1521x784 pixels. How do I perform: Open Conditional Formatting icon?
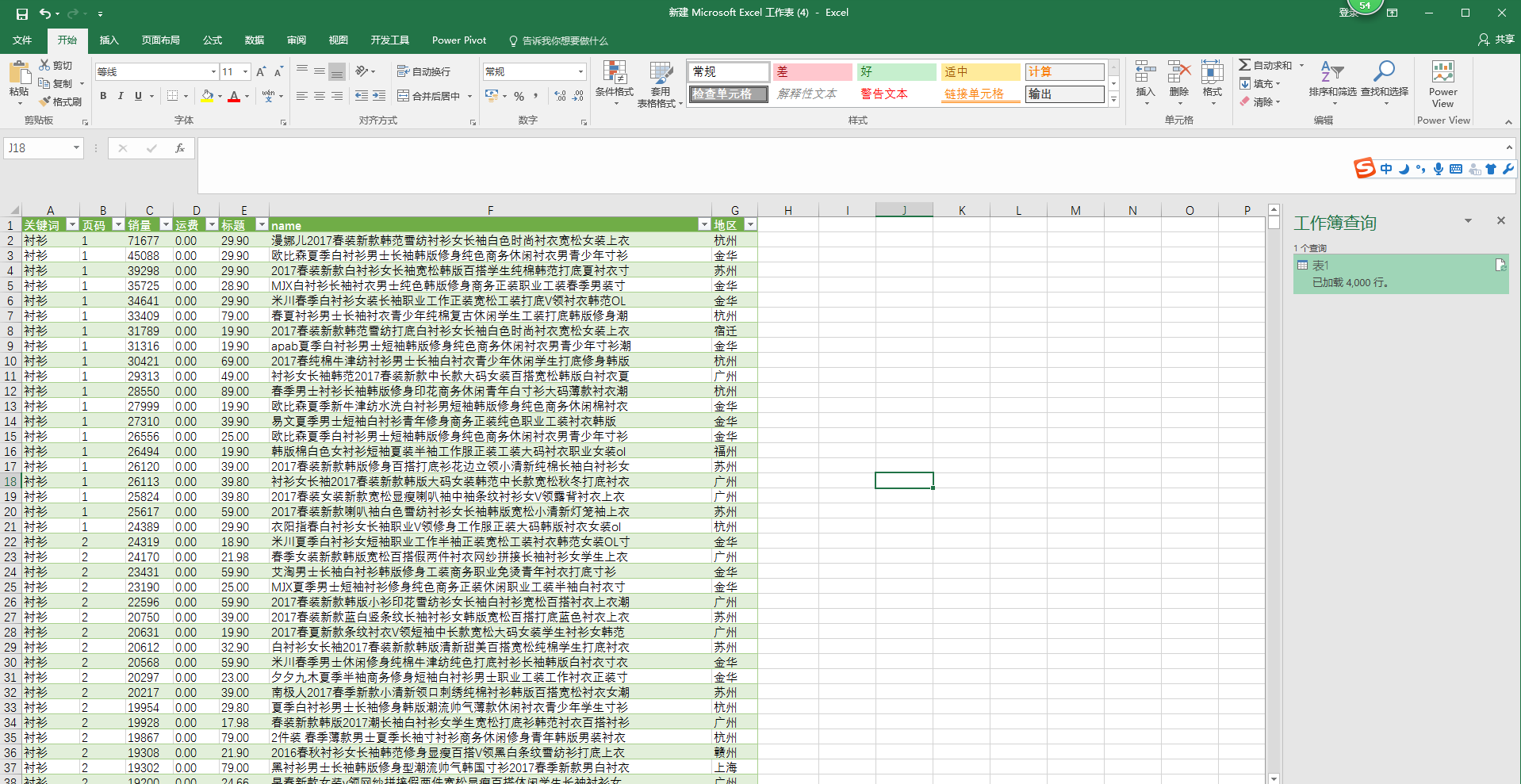615,72
